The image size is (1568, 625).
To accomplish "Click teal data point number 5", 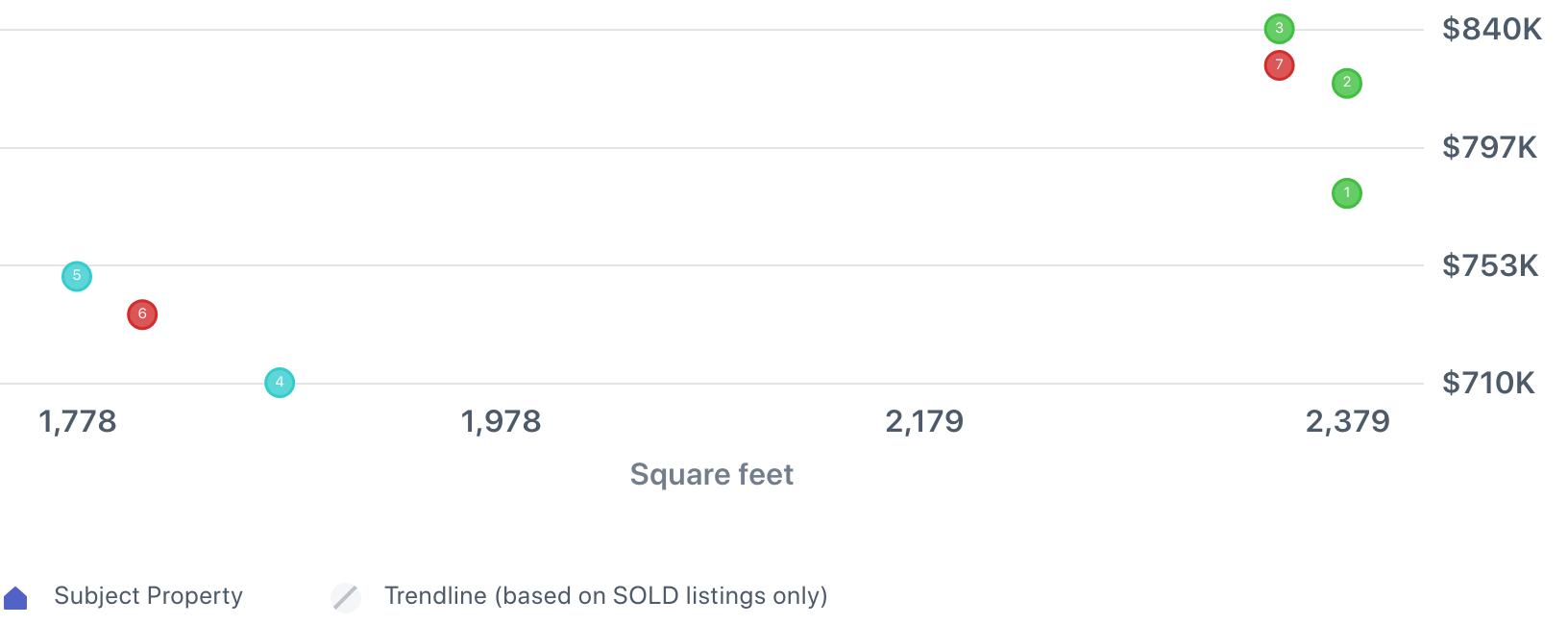I will click(x=77, y=276).
